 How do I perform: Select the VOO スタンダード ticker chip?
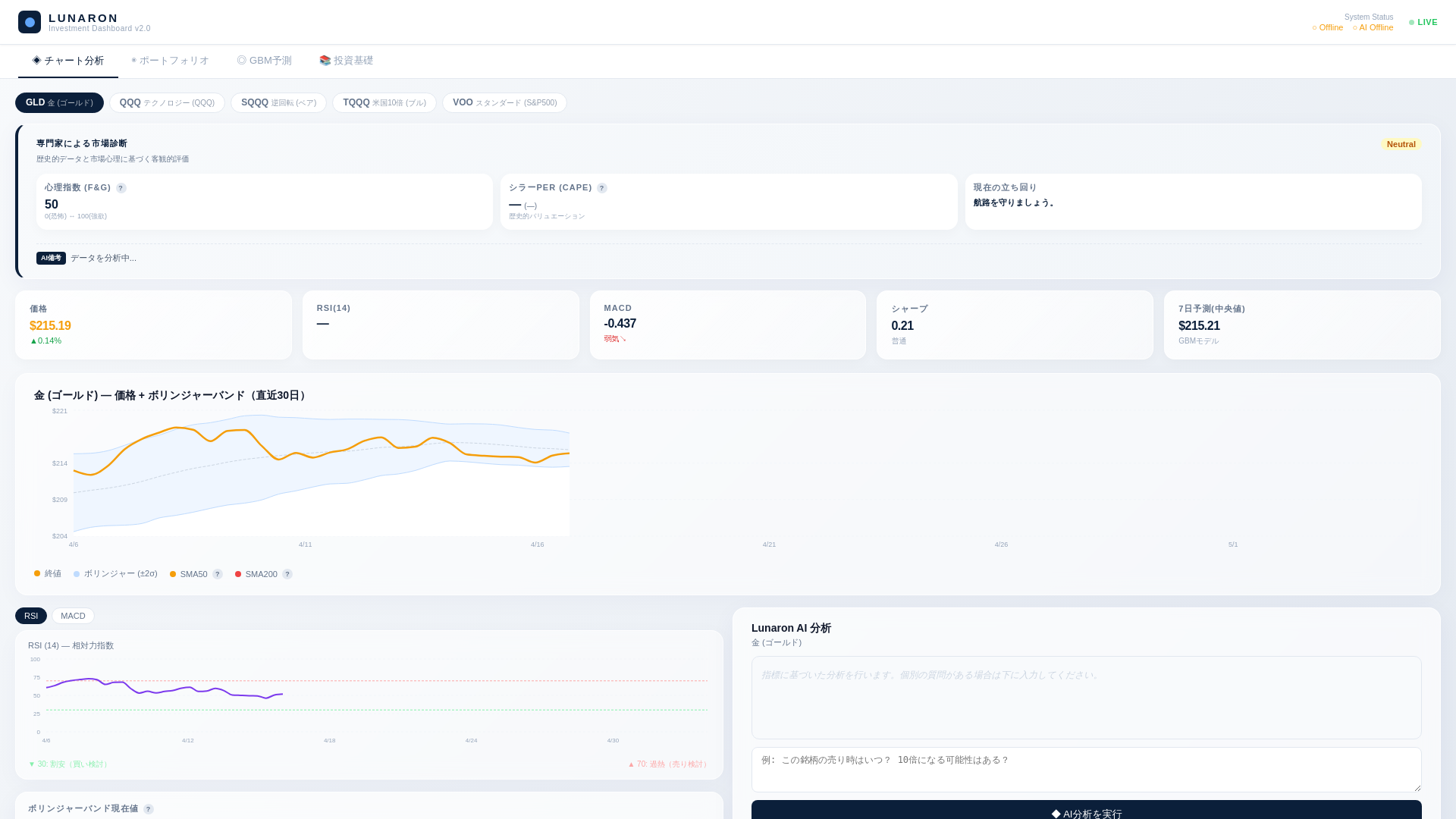[504, 102]
